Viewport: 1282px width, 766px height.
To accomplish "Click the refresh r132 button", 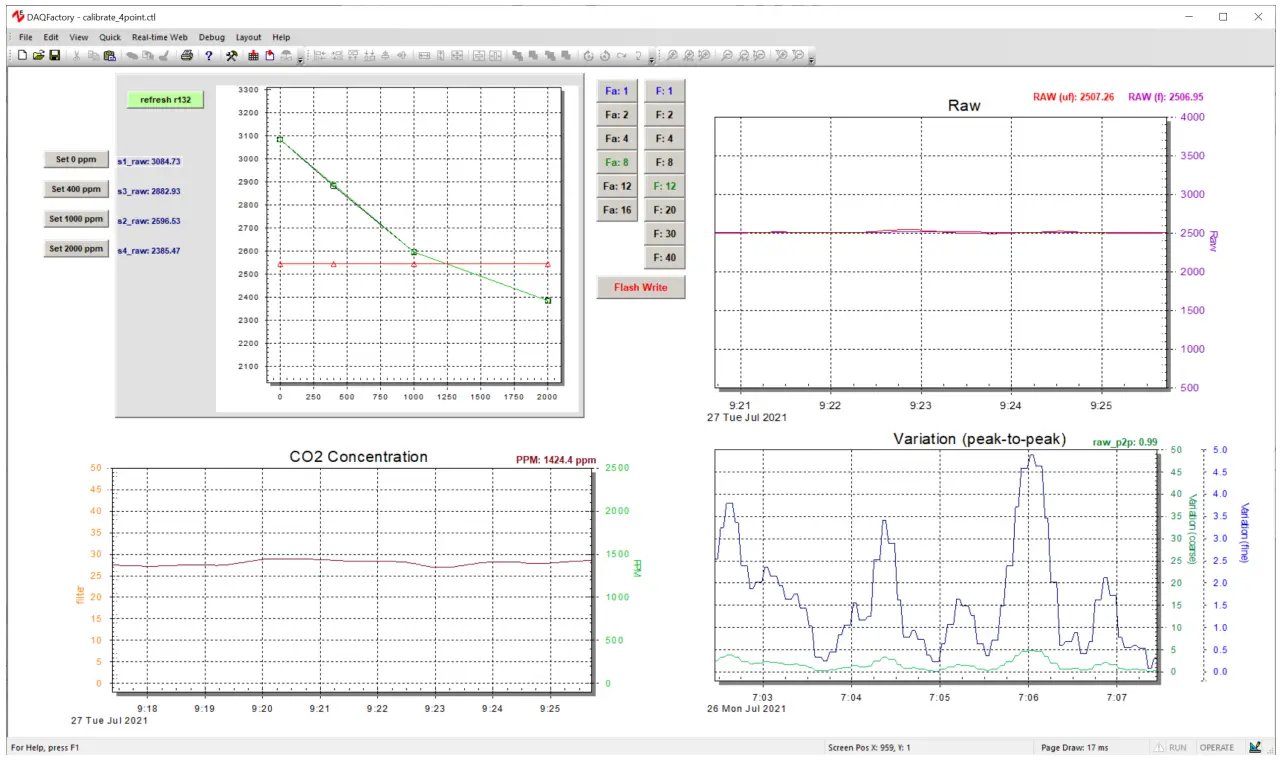I will pos(165,99).
